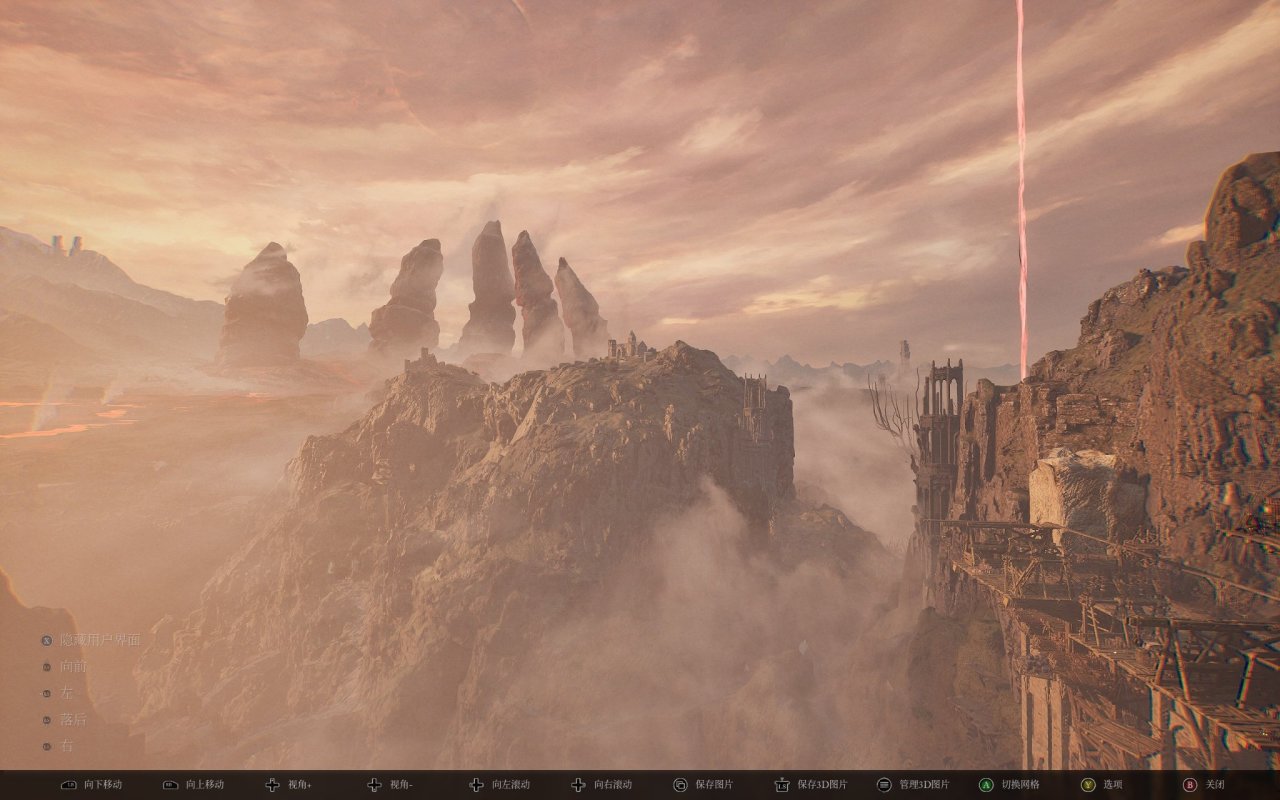Click the 向右滚动 (roll right) d-pad icon
Viewport: 1280px width, 800px height.
pos(578,785)
